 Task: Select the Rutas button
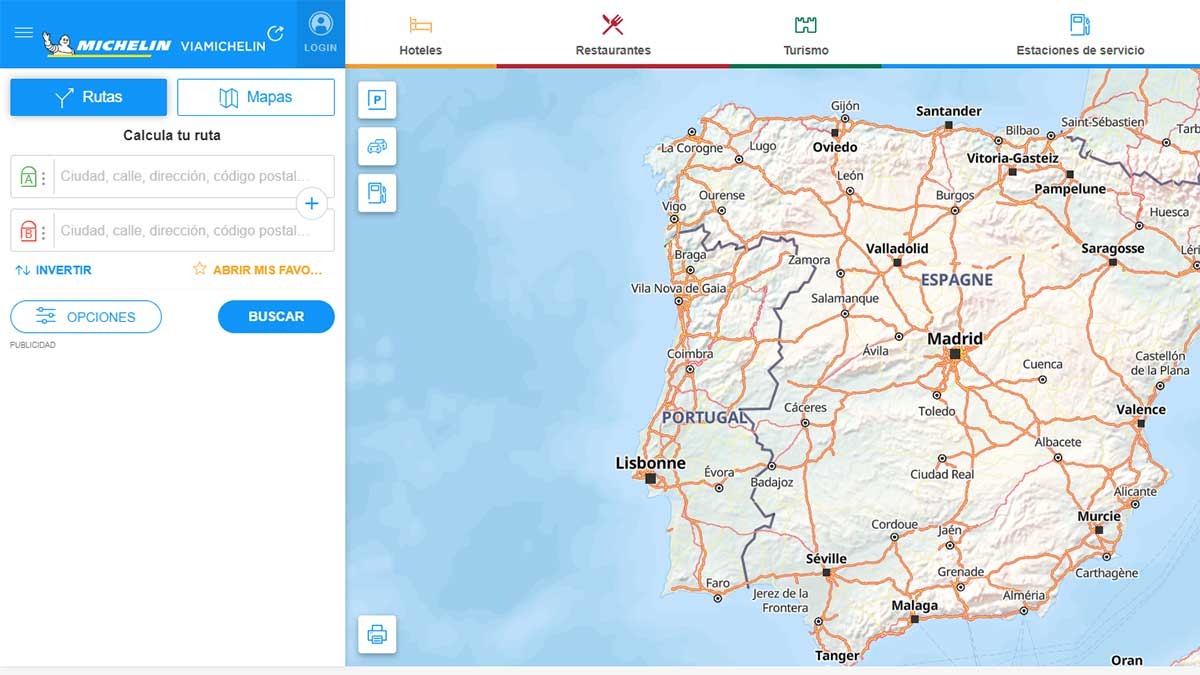pyautogui.click(x=89, y=97)
